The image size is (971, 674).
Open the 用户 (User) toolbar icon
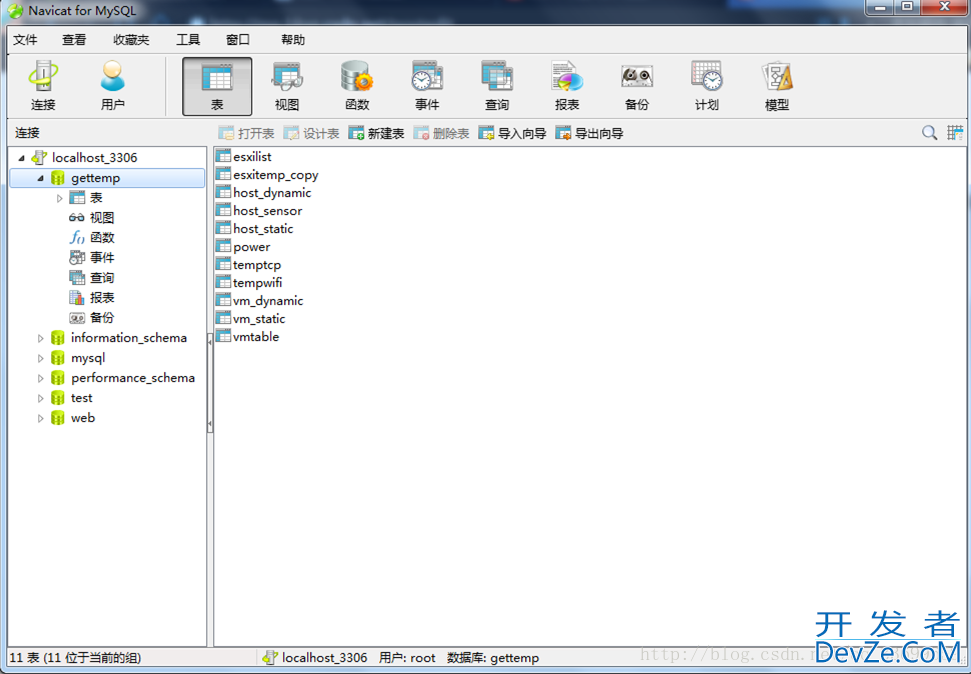click(x=113, y=86)
